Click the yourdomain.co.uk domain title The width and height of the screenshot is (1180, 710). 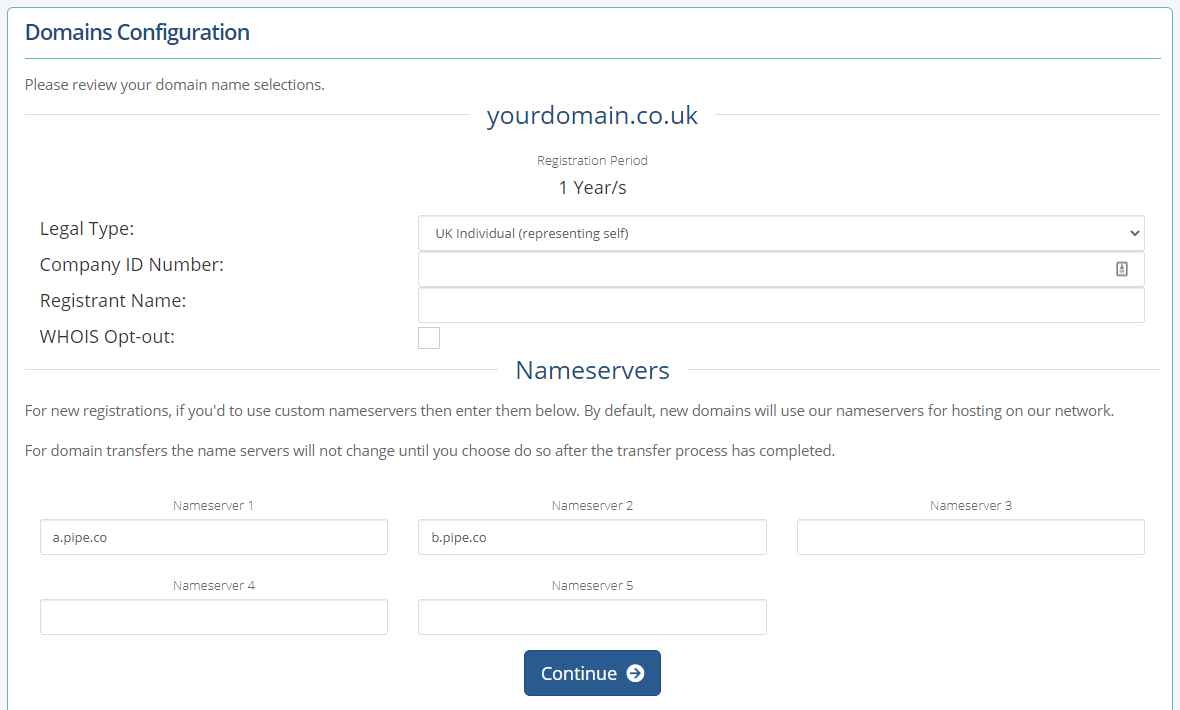point(592,115)
